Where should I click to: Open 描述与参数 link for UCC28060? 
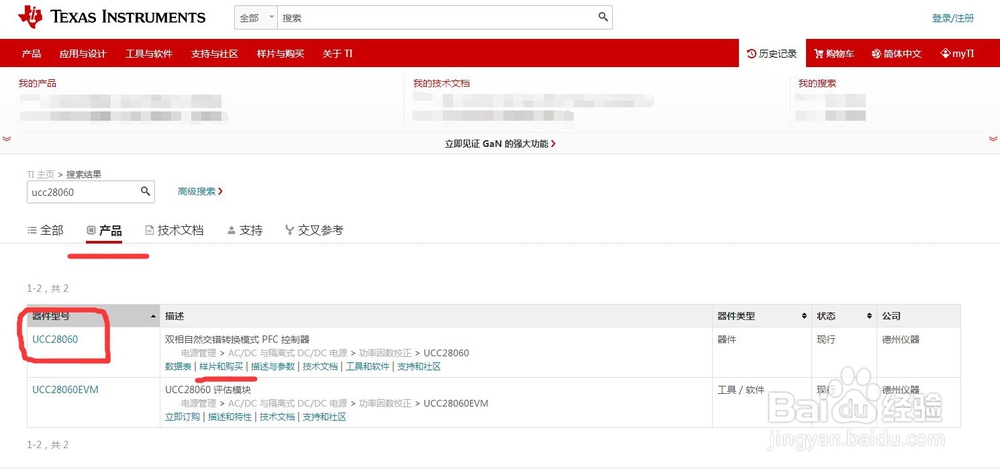pos(273,367)
